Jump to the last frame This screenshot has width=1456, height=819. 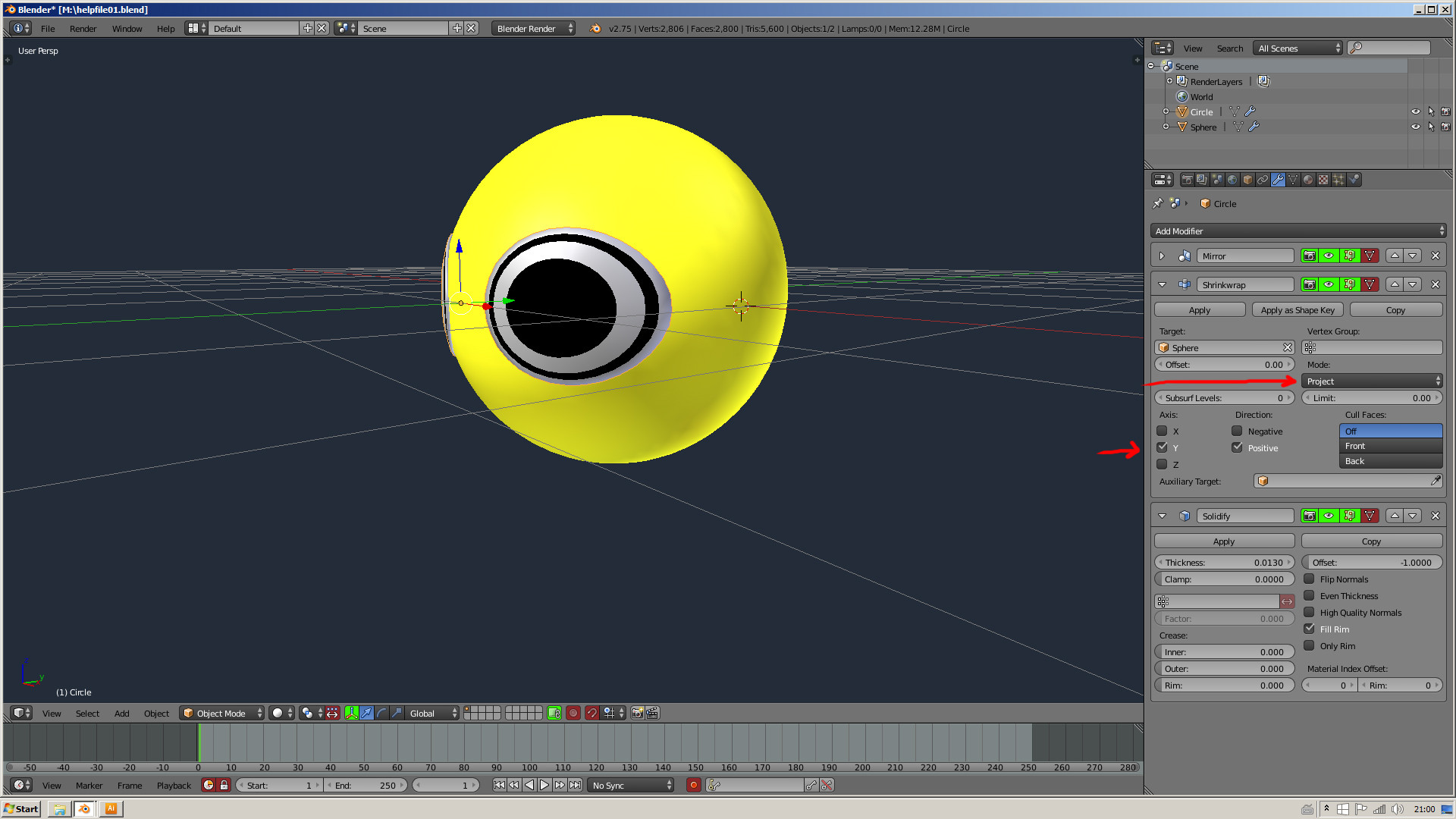click(576, 786)
